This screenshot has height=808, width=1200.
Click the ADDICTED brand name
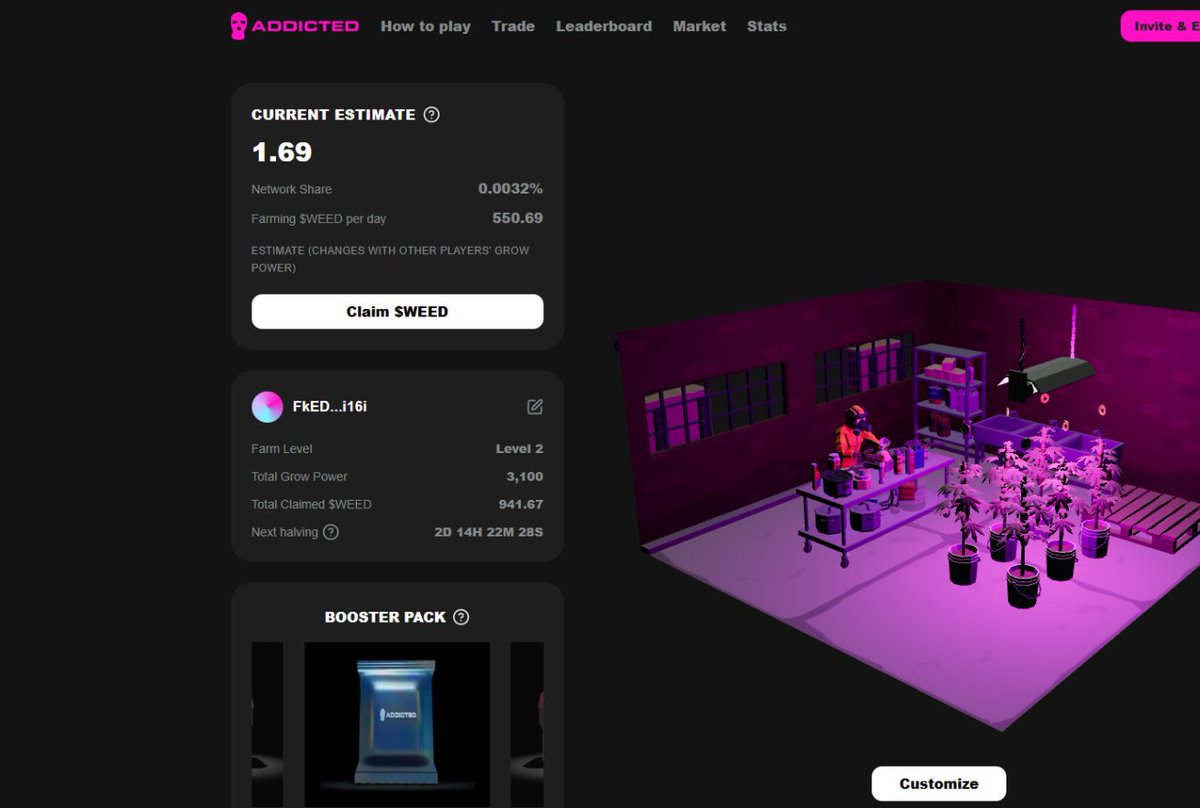(305, 26)
